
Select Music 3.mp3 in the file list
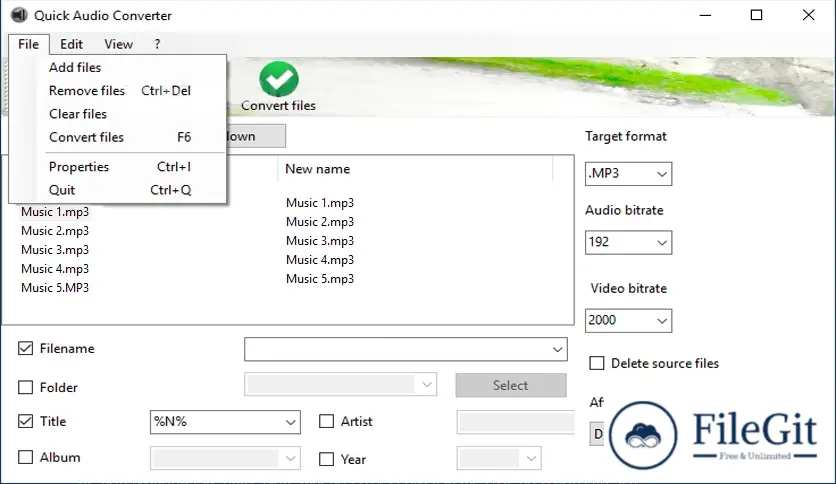(55, 250)
